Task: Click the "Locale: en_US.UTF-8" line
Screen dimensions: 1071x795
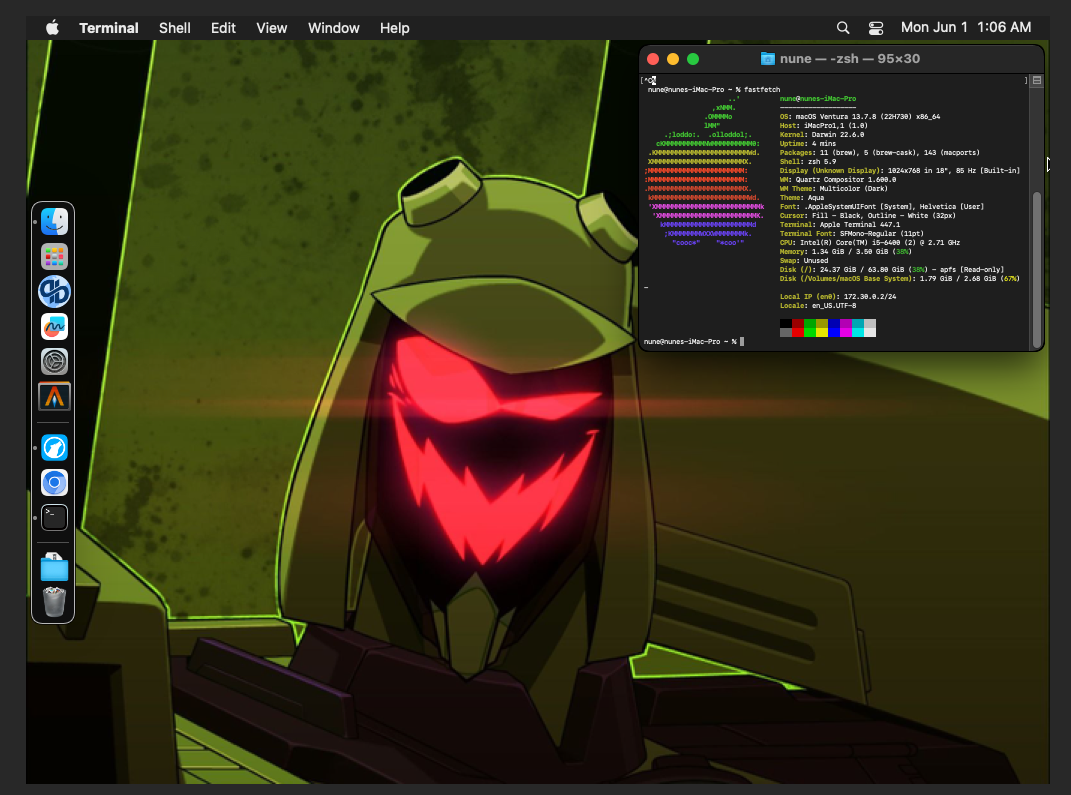Action: click(818, 305)
